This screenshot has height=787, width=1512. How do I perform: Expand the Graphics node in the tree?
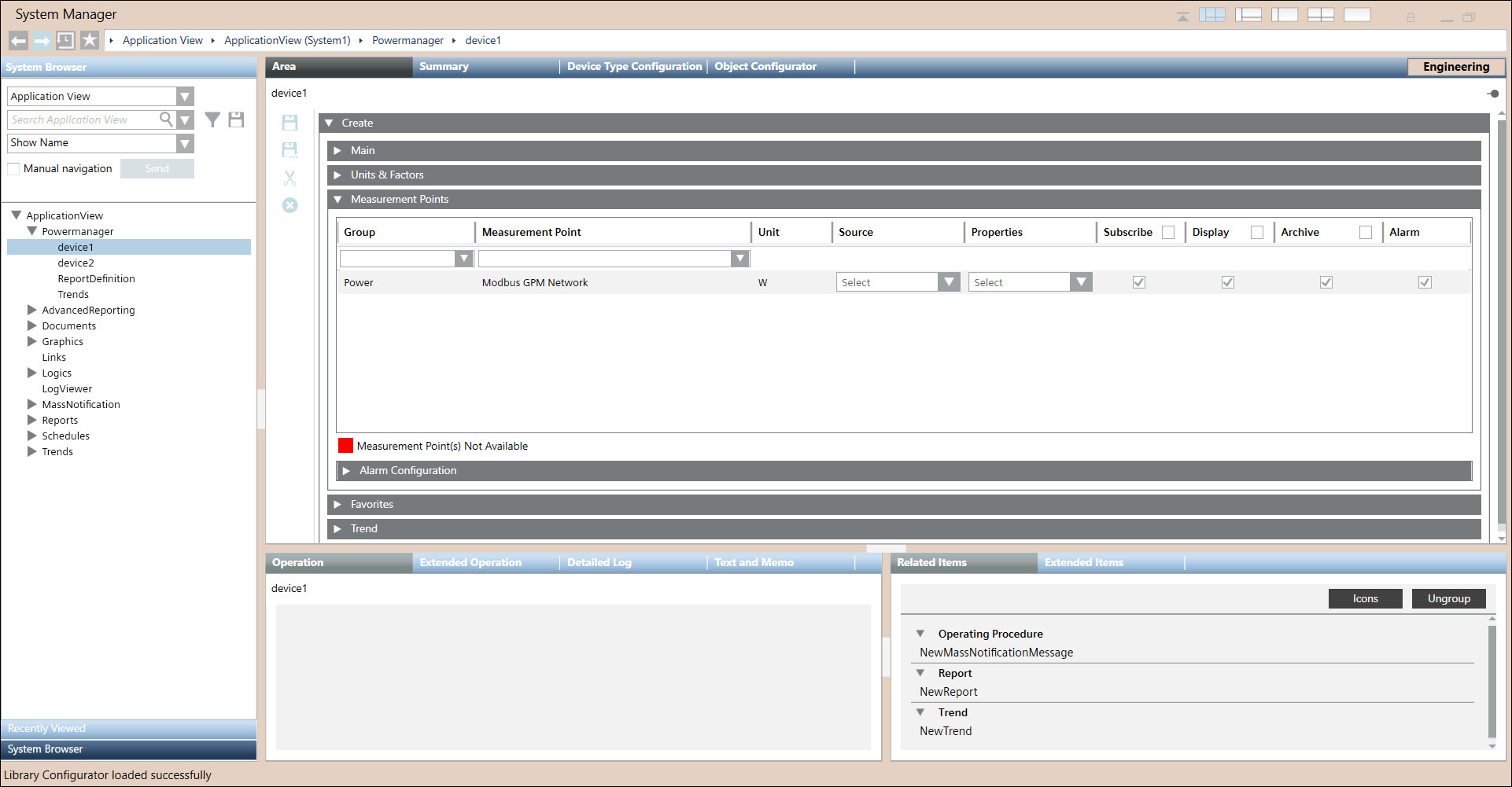pyautogui.click(x=32, y=342)
